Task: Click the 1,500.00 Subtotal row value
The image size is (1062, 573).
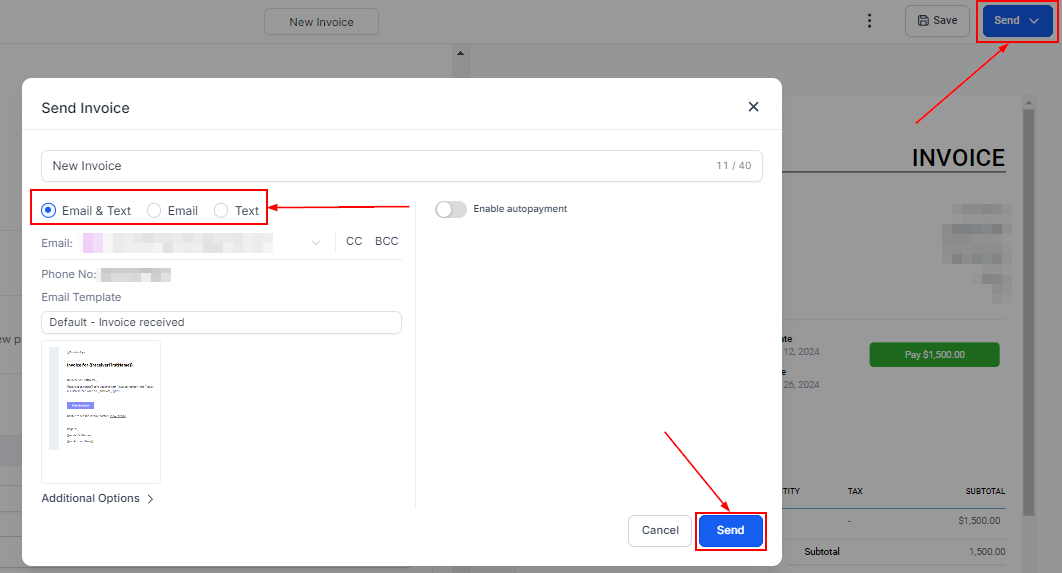Action: tap(987, 551)
